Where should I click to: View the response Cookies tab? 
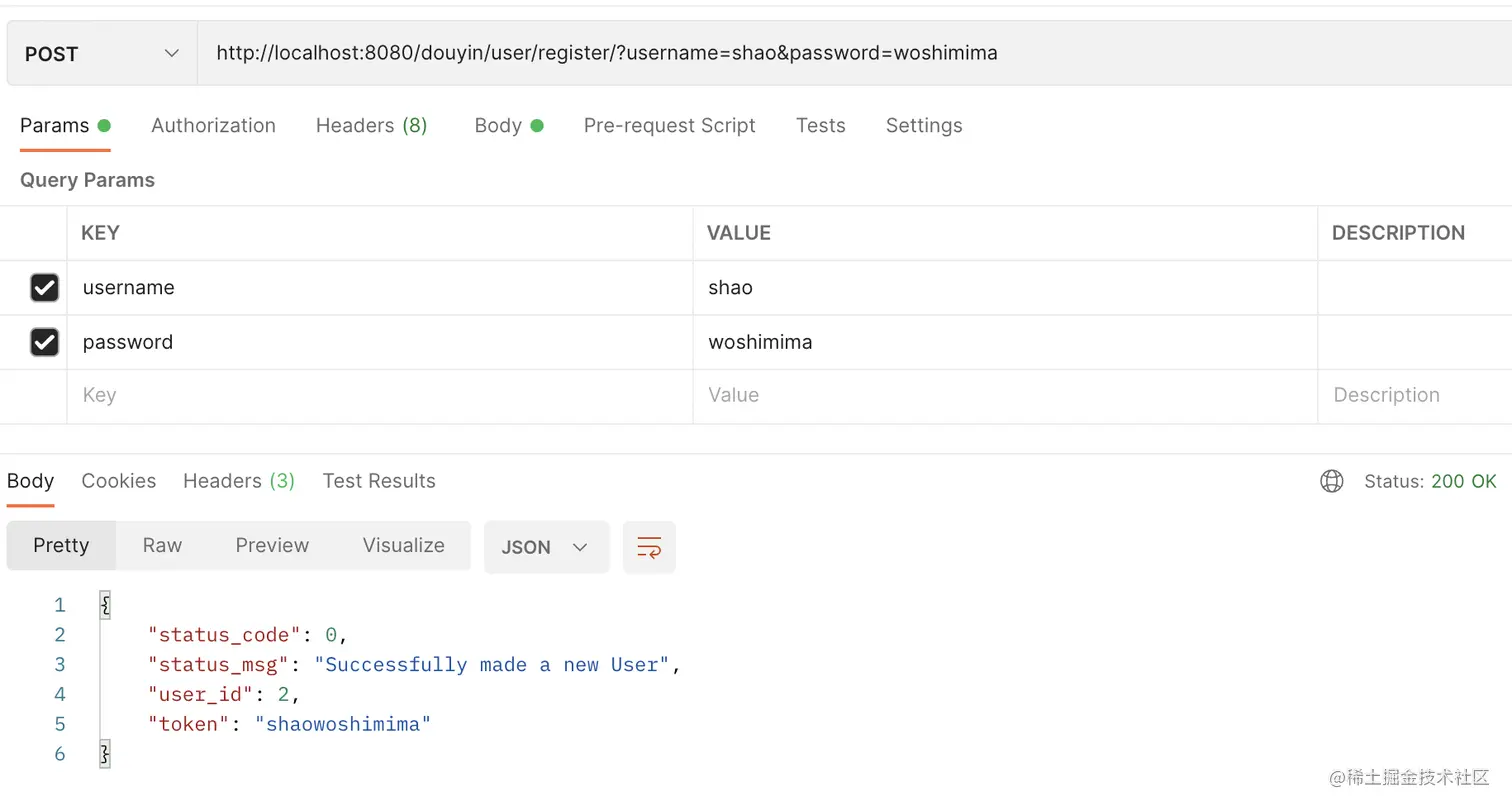118,481
